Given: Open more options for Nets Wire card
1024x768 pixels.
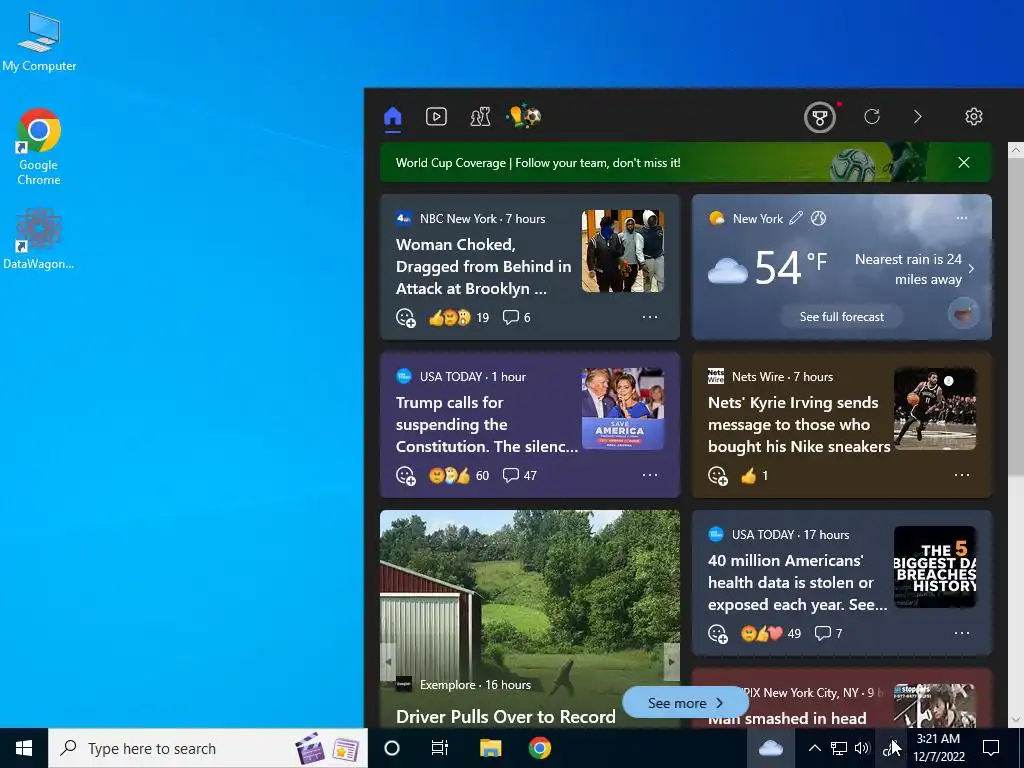Looking at the screenshot, I should [x=962, y=475].
